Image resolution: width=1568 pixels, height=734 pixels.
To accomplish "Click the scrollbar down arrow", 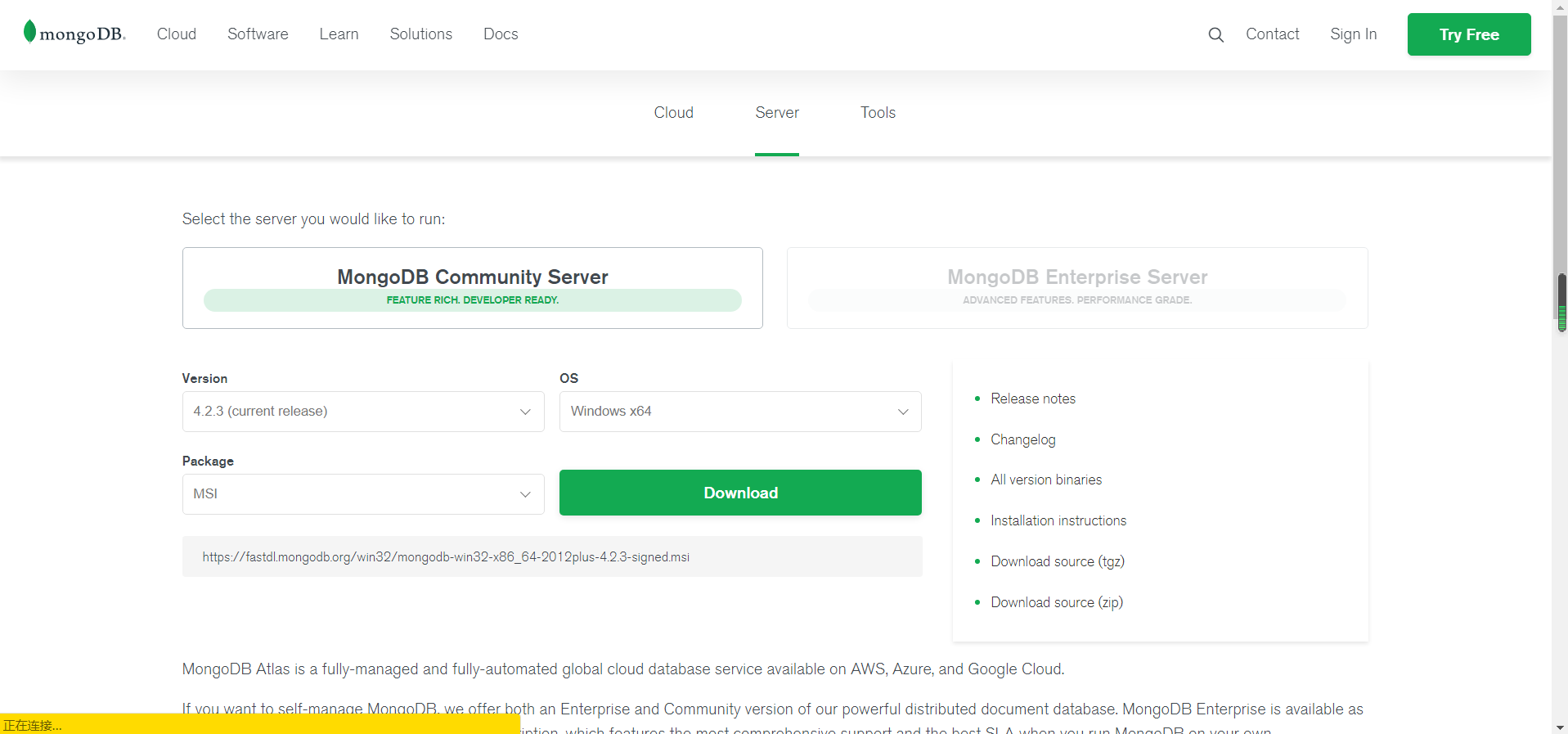I will (1561, 727).
